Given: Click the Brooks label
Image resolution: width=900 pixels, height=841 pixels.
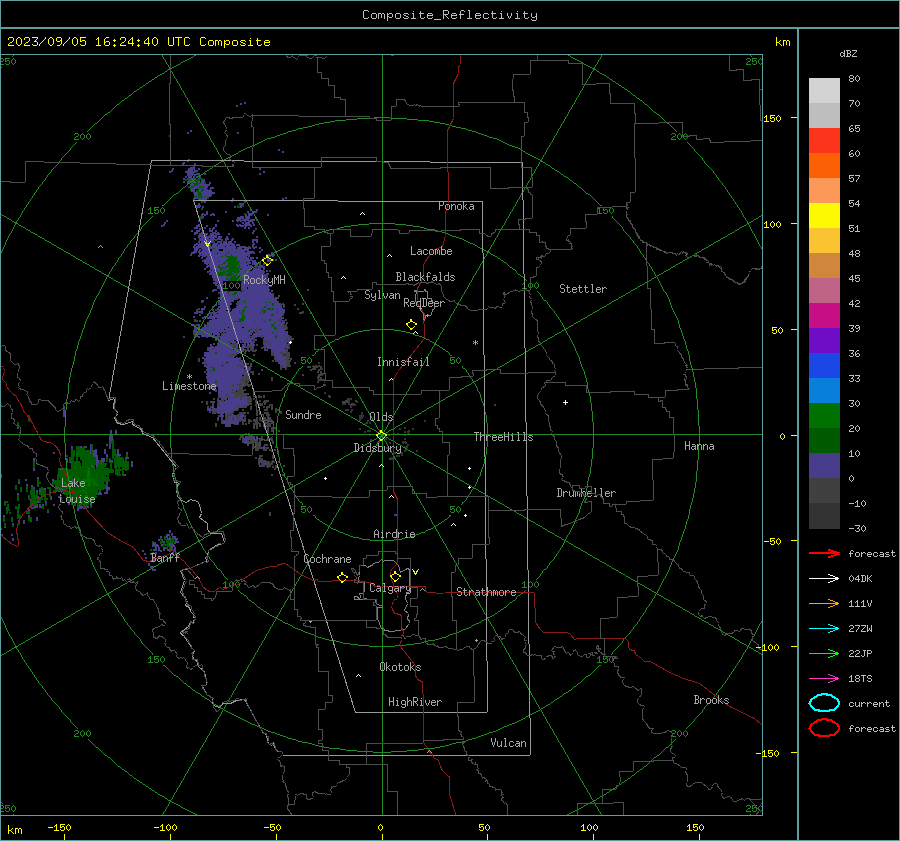Looking at the screenshot, I should [x=711, y=700].
